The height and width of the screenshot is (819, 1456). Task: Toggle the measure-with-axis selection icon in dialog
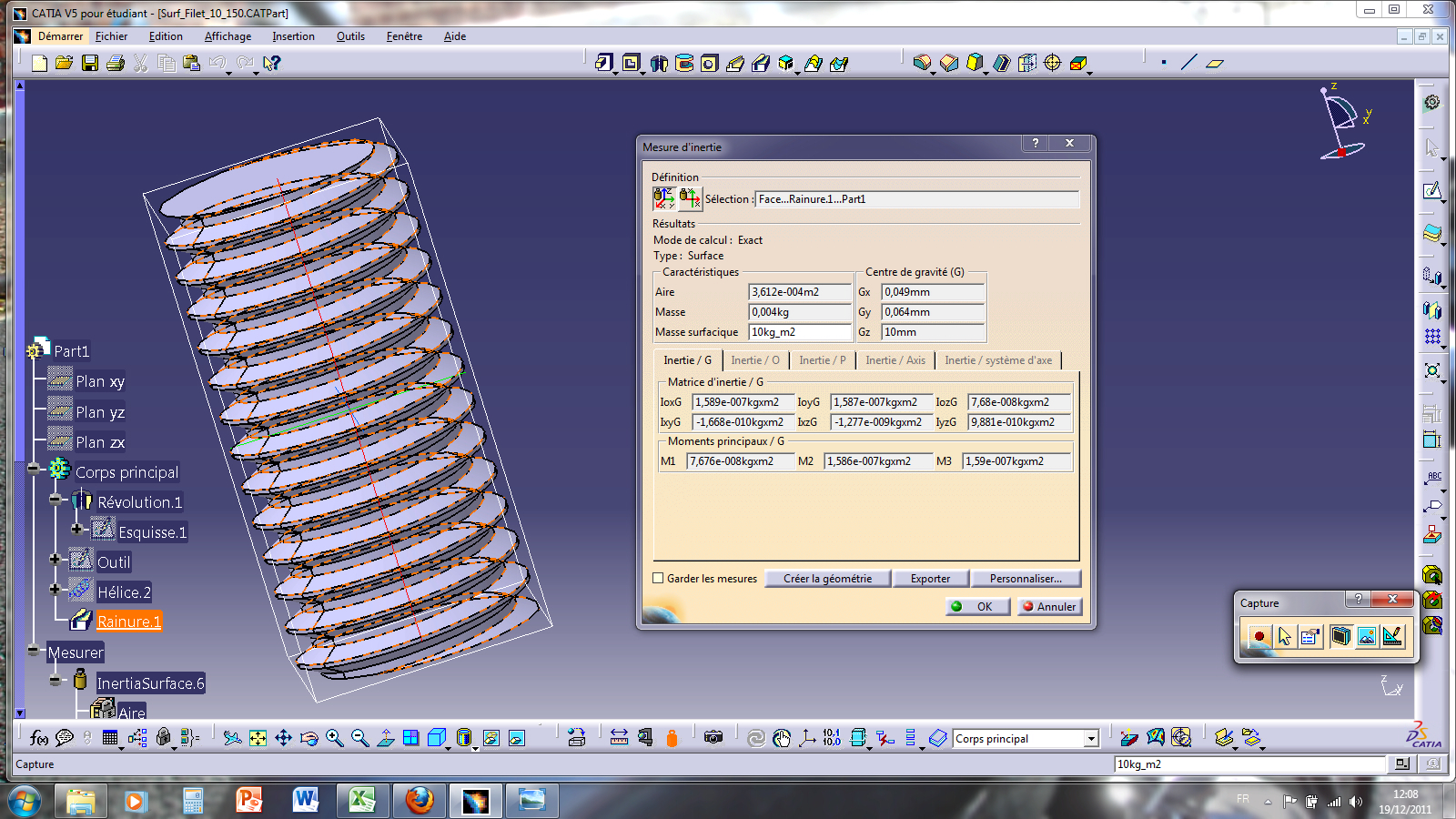[690, 198]
